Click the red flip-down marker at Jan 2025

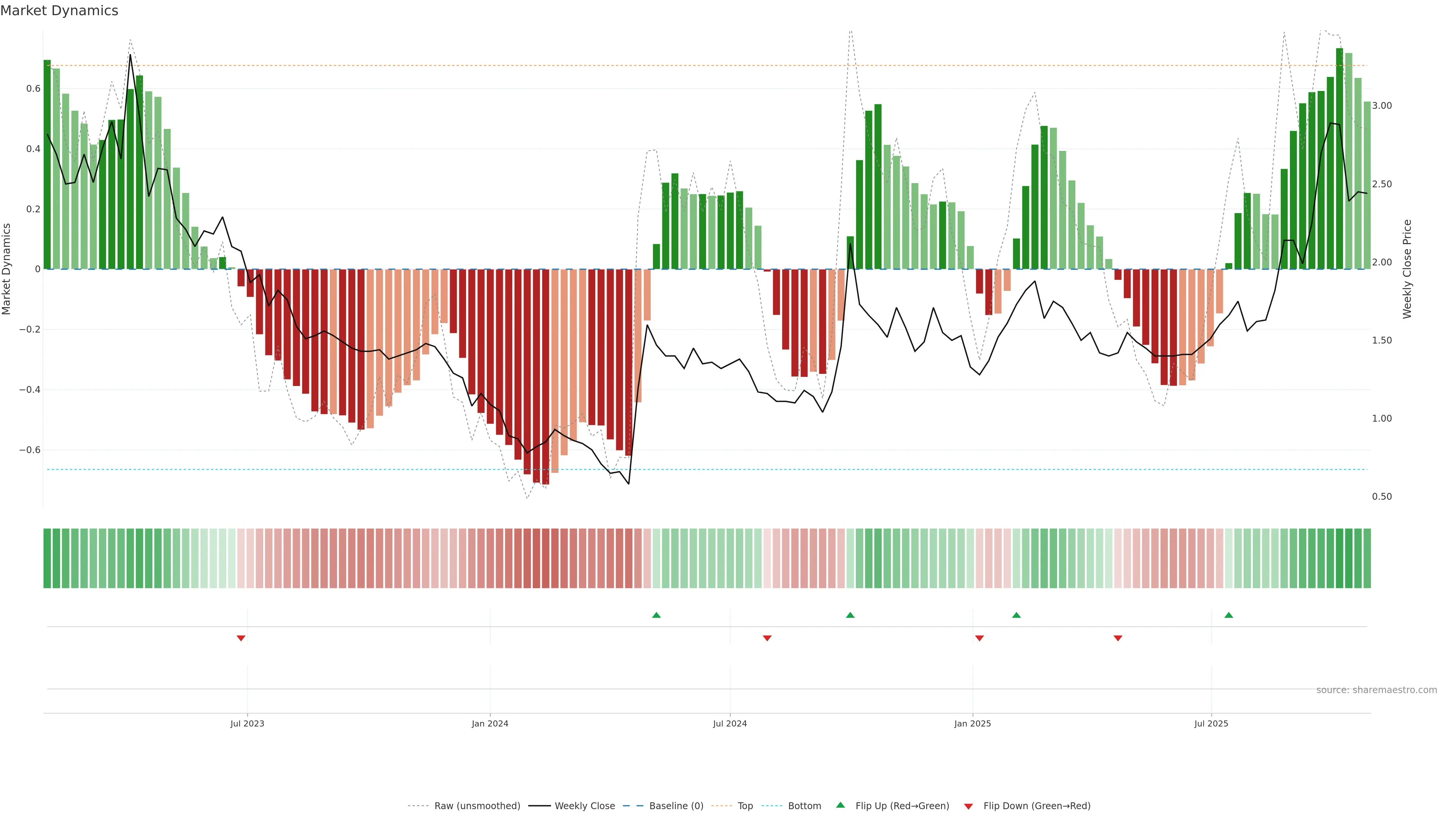[979, 638]
